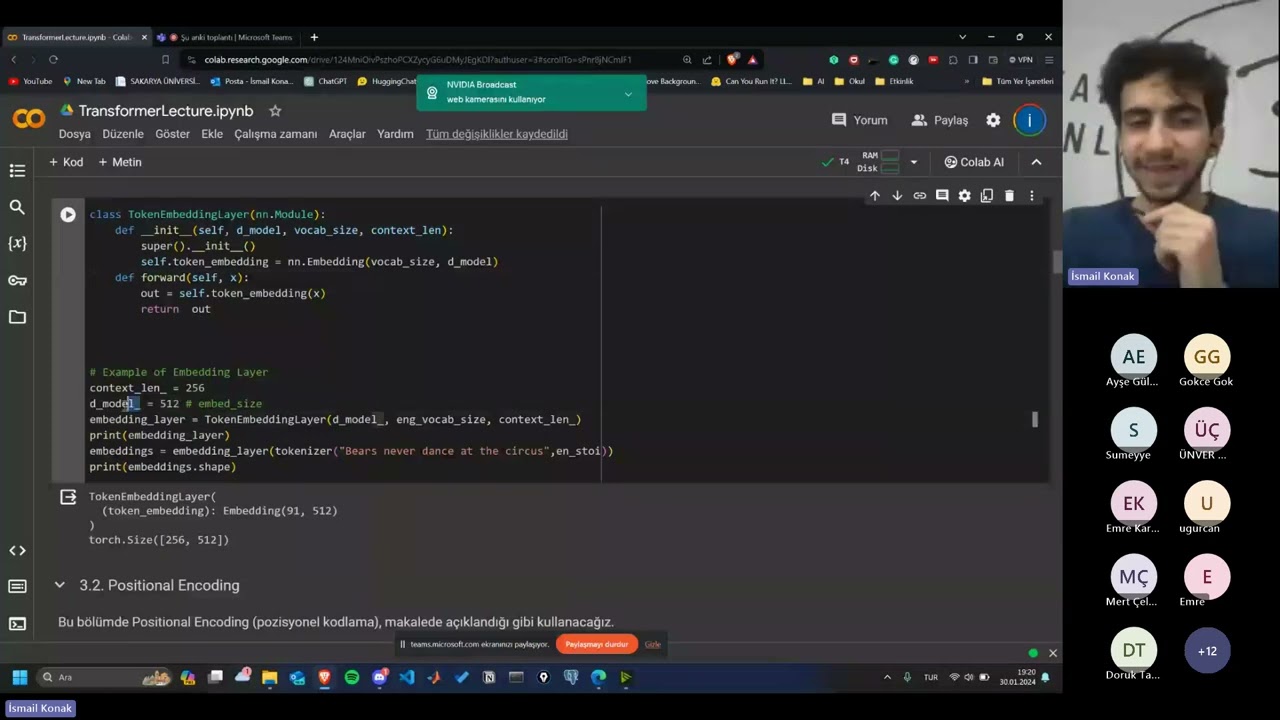
Task: Open ChatGPT bookmark
Action: pos(325,81)
